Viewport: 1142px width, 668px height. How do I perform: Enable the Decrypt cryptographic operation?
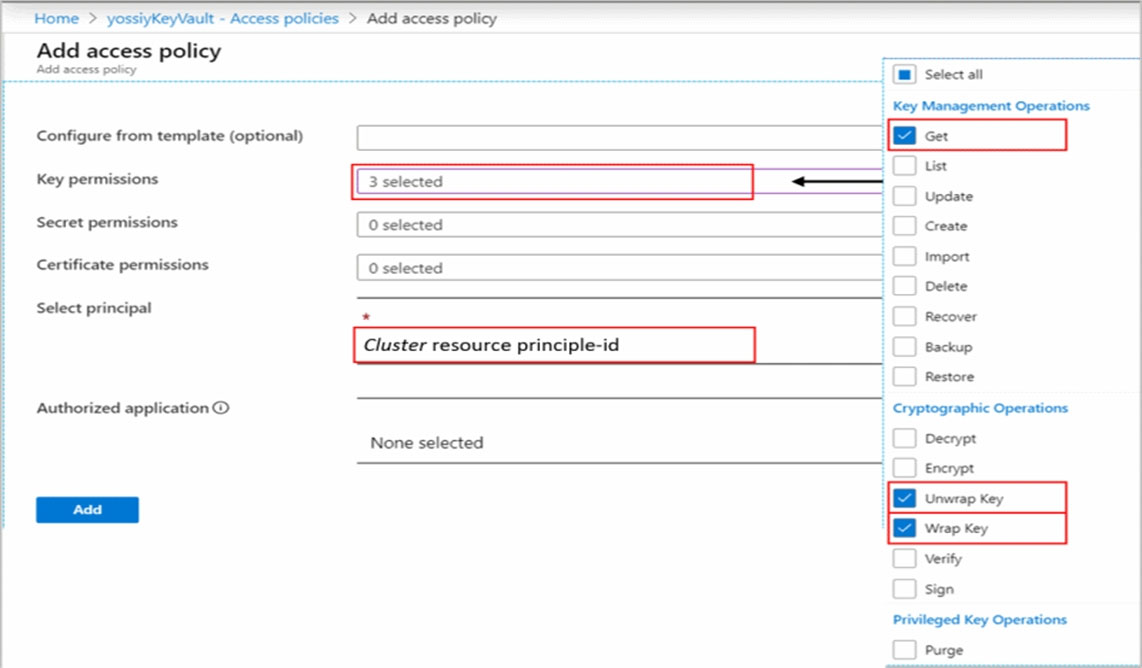coord(905,438)
